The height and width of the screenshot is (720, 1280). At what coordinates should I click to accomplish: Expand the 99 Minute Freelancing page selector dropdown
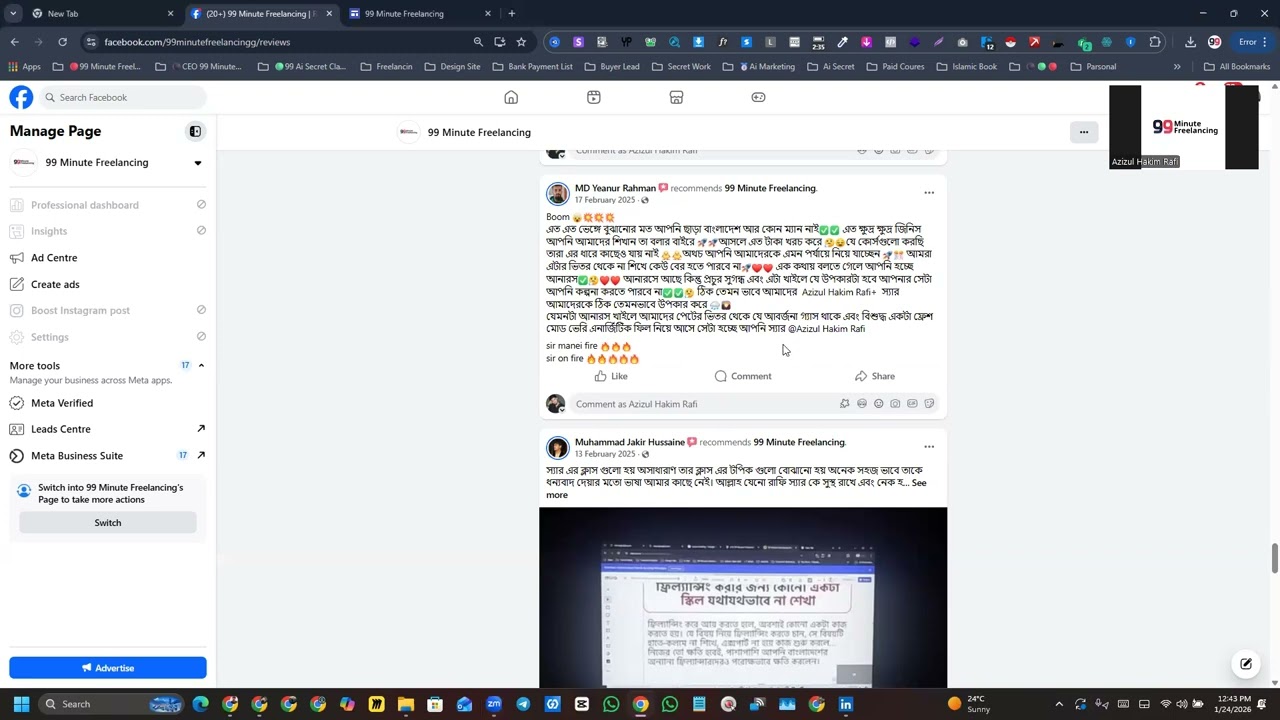(197, 162)
